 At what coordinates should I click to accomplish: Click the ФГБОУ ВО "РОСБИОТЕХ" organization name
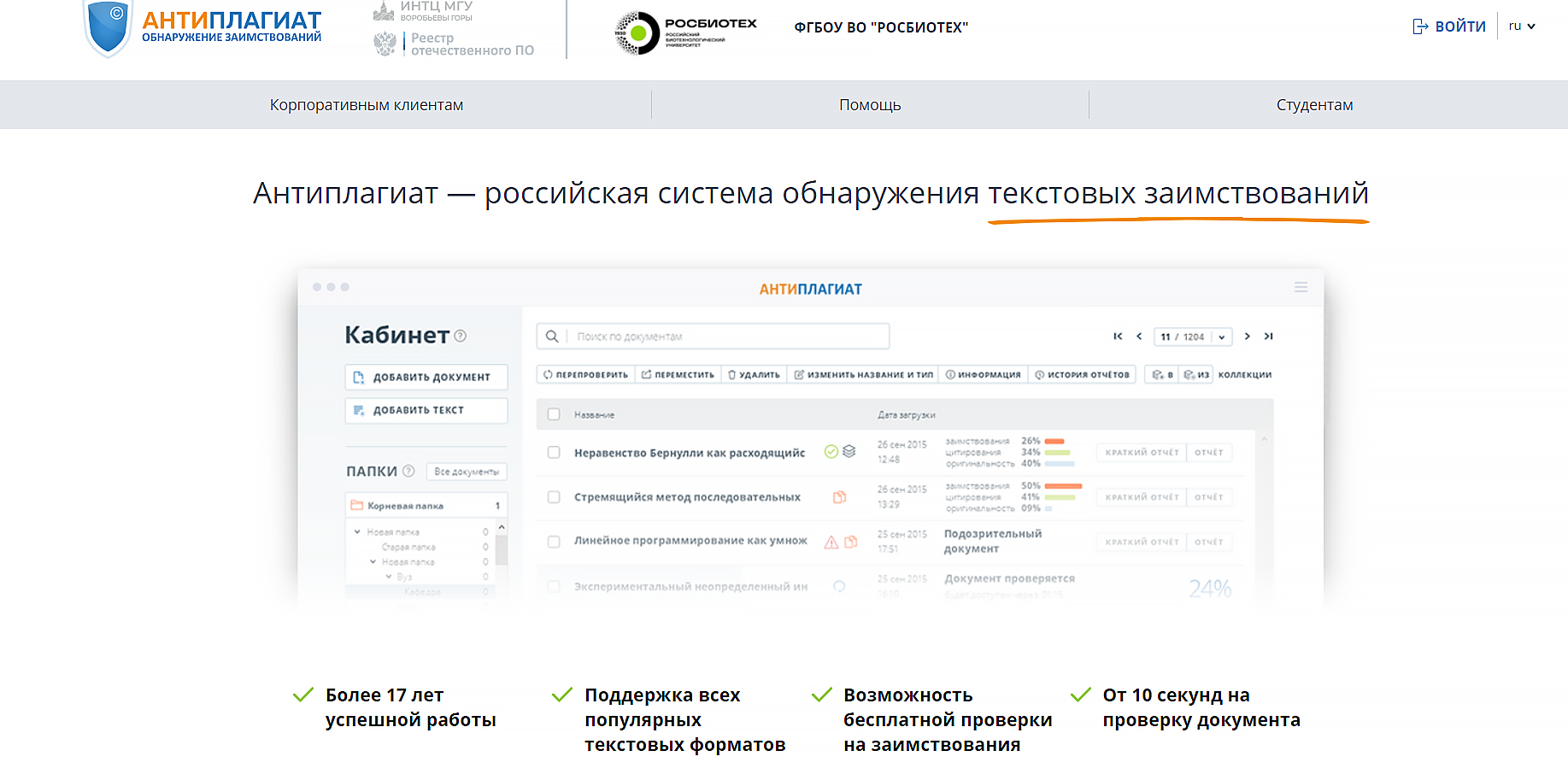(881, 27)
